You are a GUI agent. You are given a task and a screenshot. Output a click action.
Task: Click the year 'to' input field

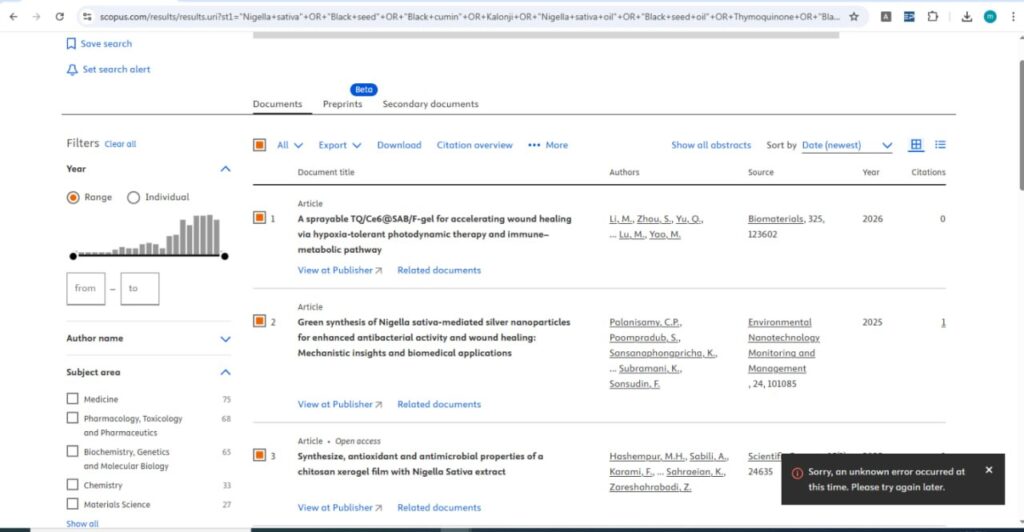tap(140, 289)
